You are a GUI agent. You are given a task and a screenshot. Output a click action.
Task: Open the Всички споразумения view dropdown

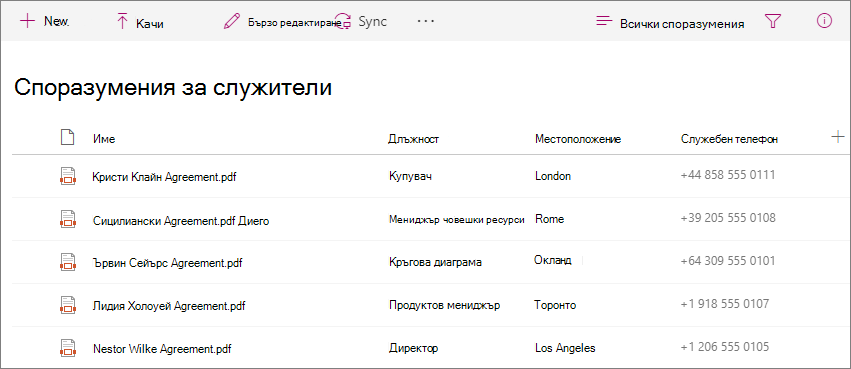pos(682,24)
